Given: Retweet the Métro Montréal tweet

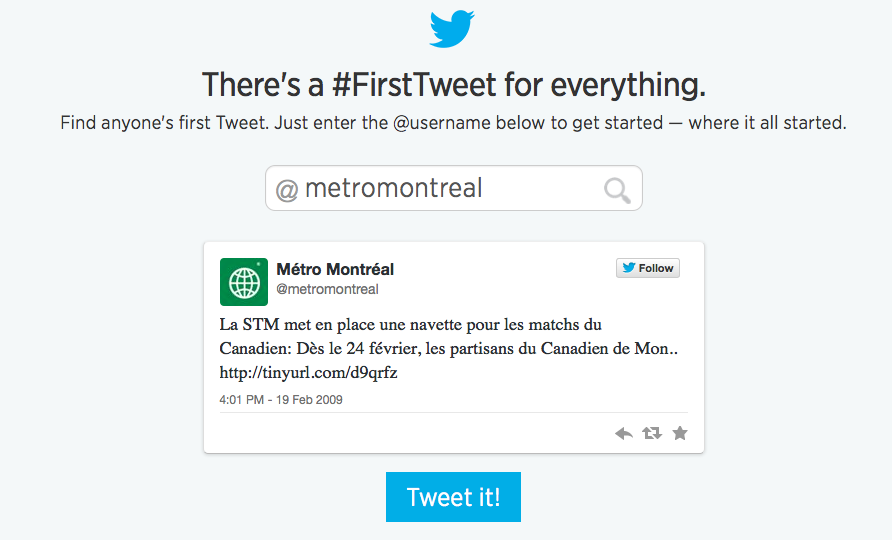Looking at the screenshot, I should (x=652, y=433).
